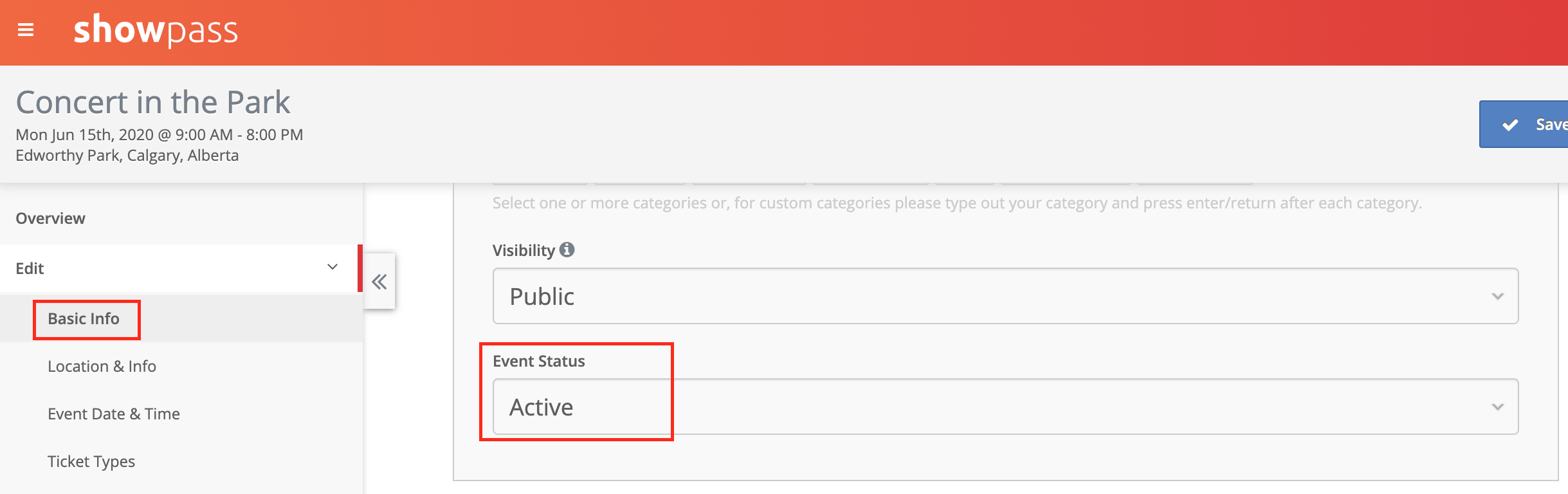Click the showpass logo
The image size is (1568, 494).
pyautogui.click(x=156, y=30)
